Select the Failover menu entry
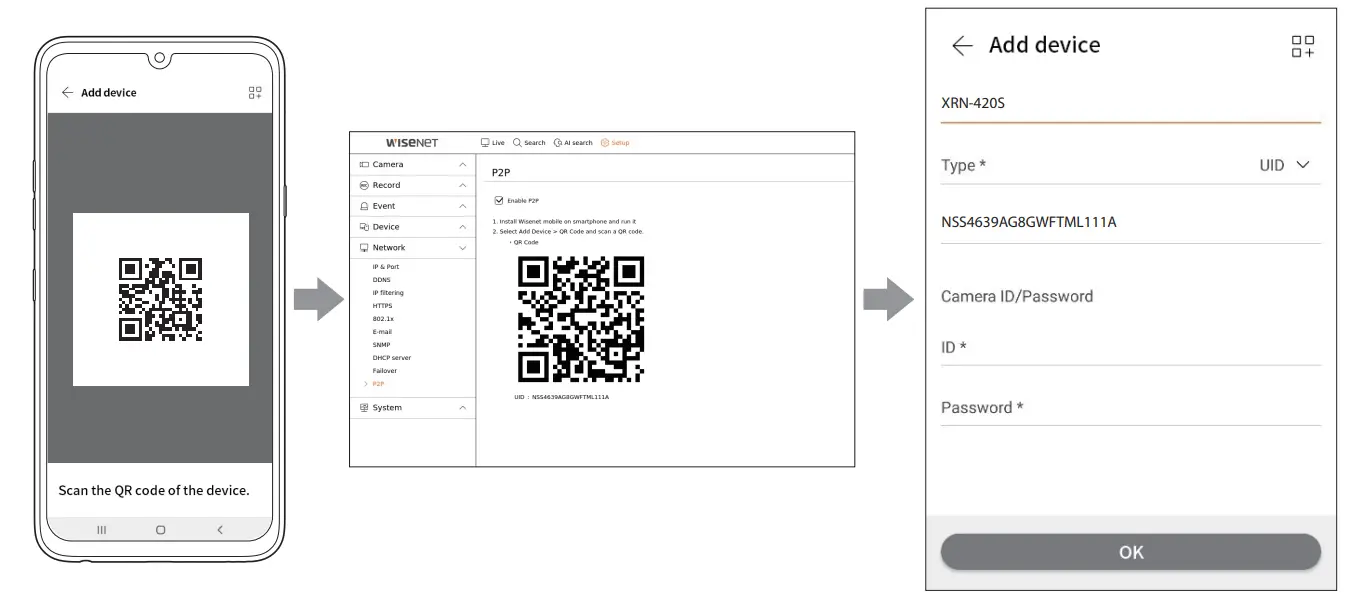This screenshot has height=603, width=1359. coord(385,371)
